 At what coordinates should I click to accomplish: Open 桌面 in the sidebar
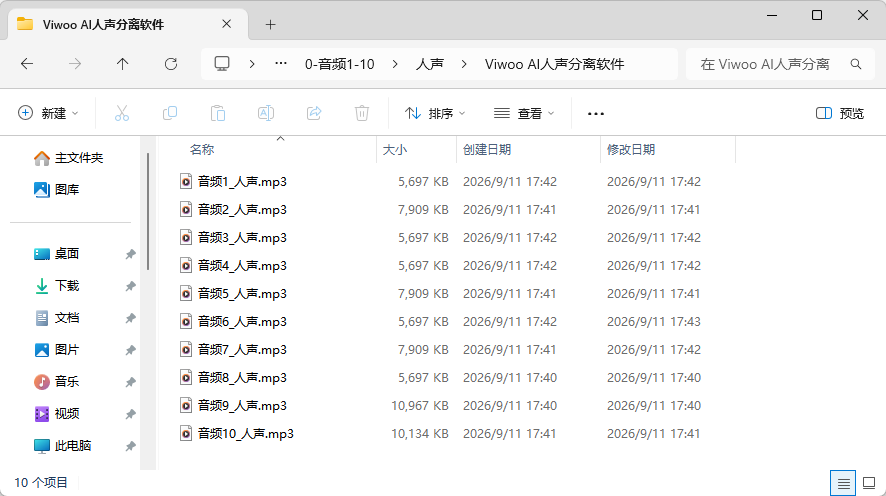click(x=57, y=254)
